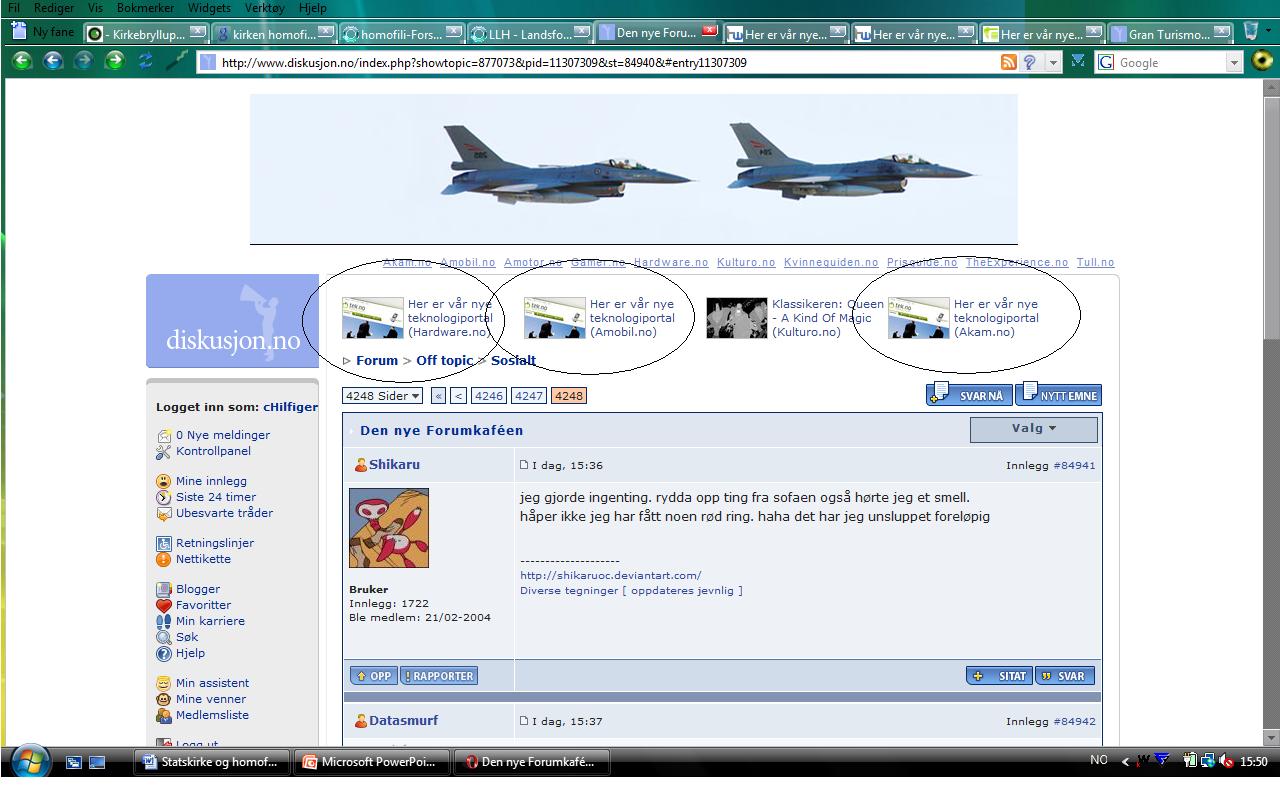
Task: Click the NYTT EMNE button
Action: pyautogui.click(x=1058, y=395)
